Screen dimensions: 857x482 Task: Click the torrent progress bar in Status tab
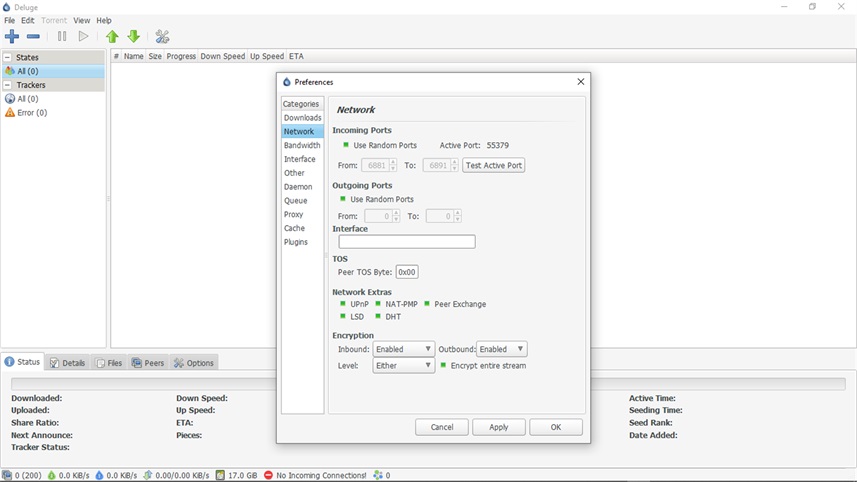click(x=428, y=384)
